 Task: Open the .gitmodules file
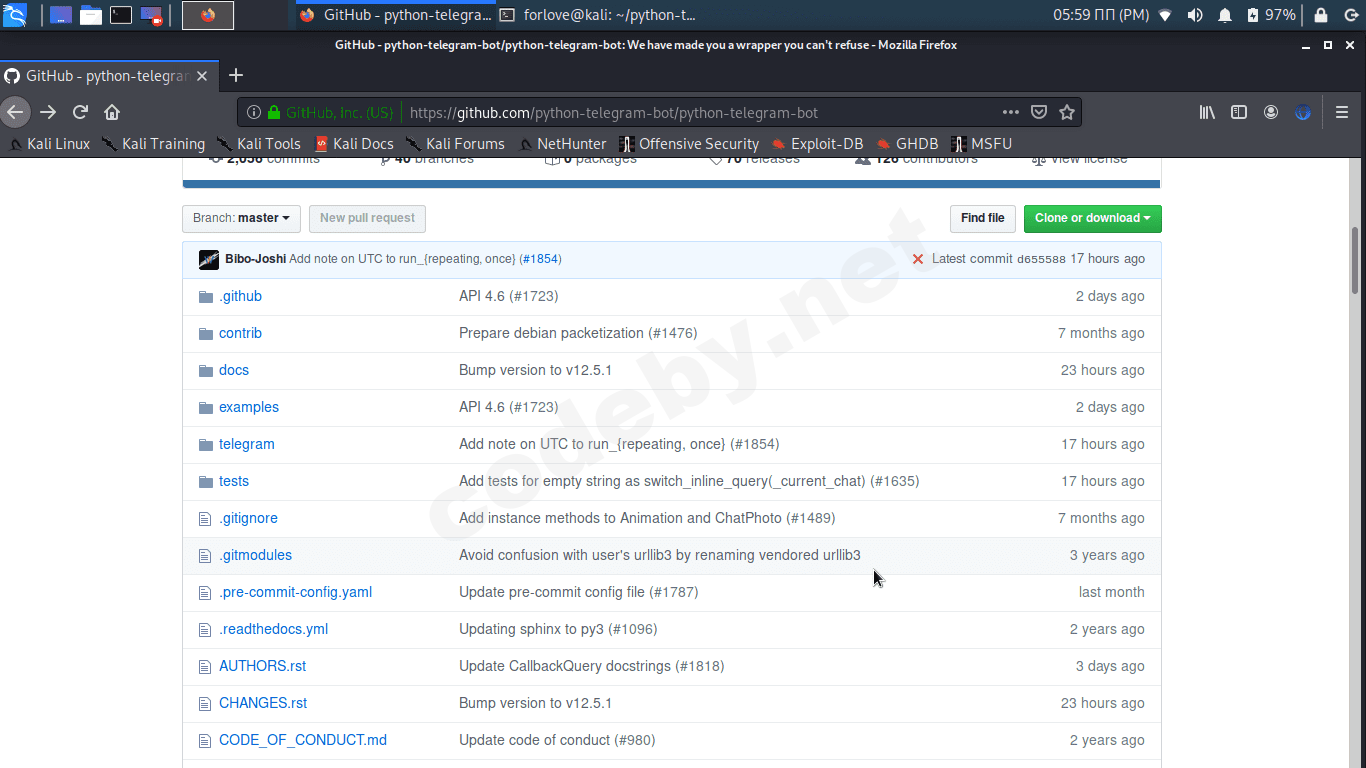point(255,555)
